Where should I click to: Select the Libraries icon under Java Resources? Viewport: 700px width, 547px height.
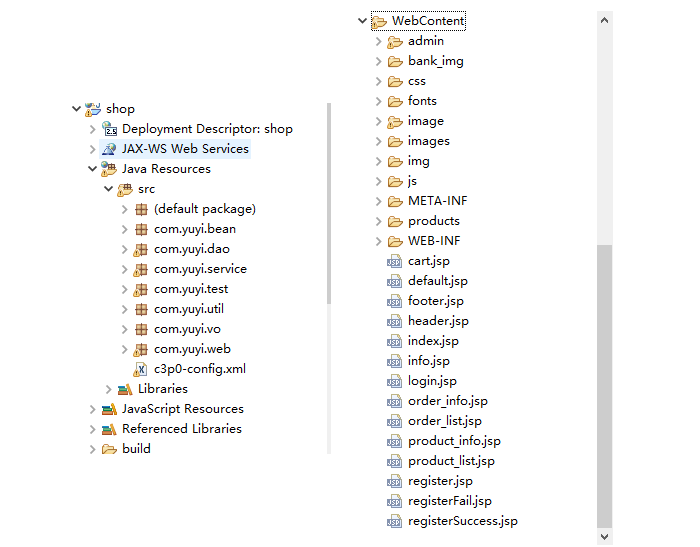coord(125,389)
